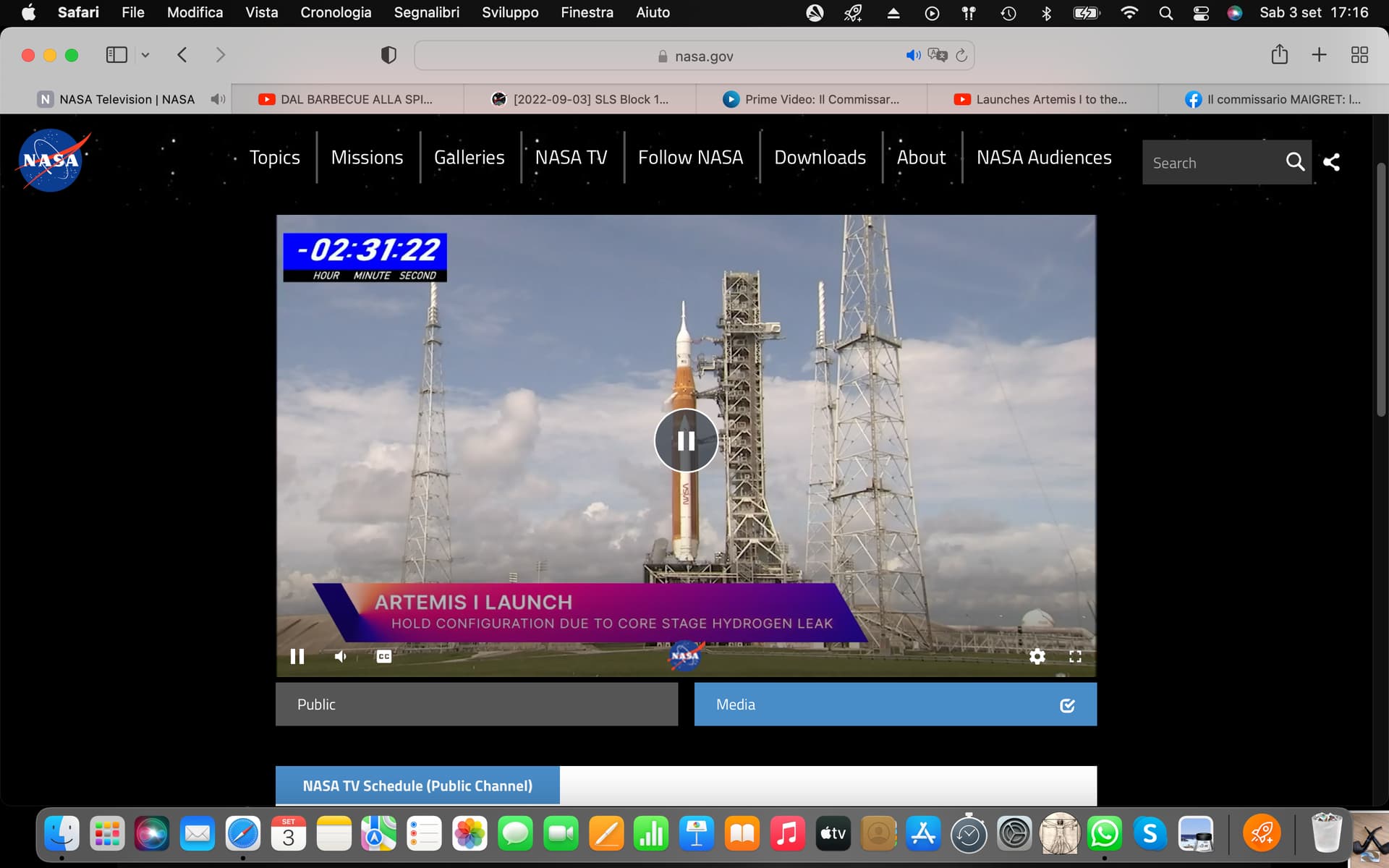Click the NASA search magnifier icon

(x=1294, y=162)
